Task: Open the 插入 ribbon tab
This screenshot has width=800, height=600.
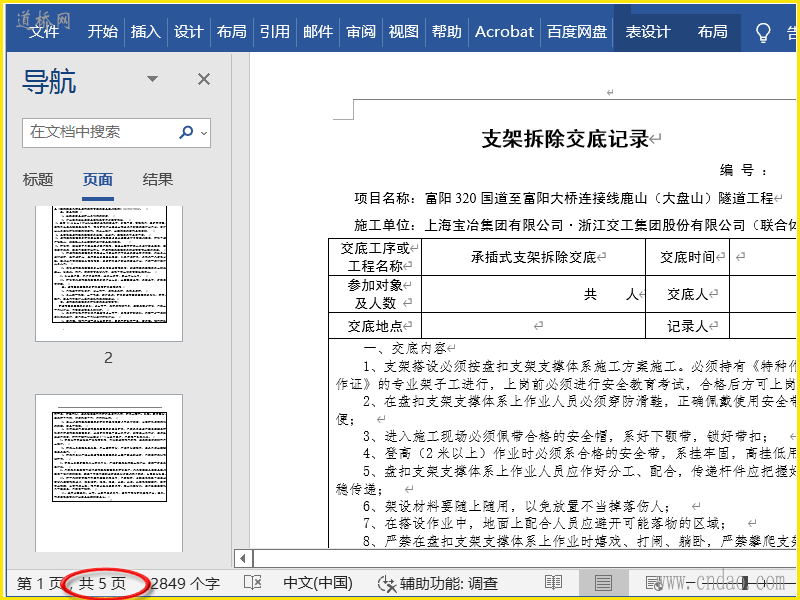Action: tap(146, 32)
